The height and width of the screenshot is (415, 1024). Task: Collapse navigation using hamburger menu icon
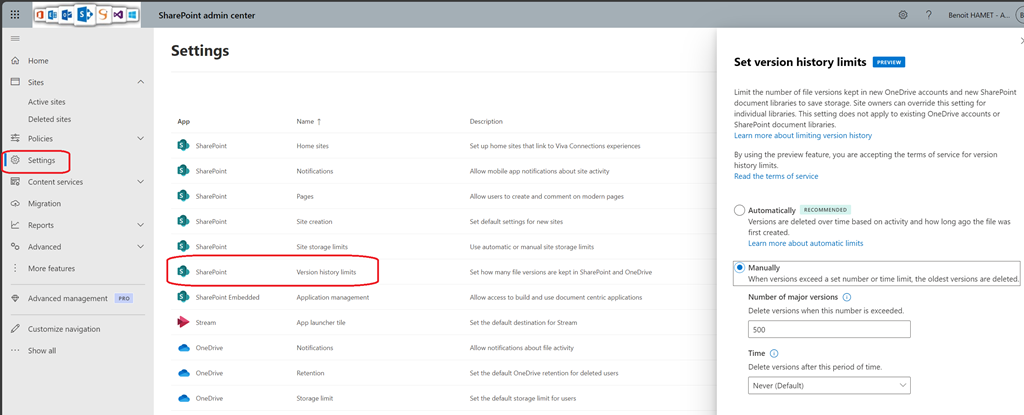tap(14, 38)
